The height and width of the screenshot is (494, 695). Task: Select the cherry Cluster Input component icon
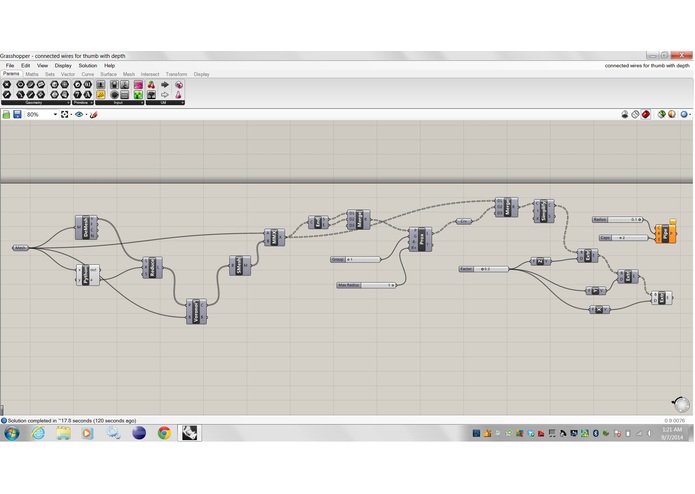click(151, 85)
